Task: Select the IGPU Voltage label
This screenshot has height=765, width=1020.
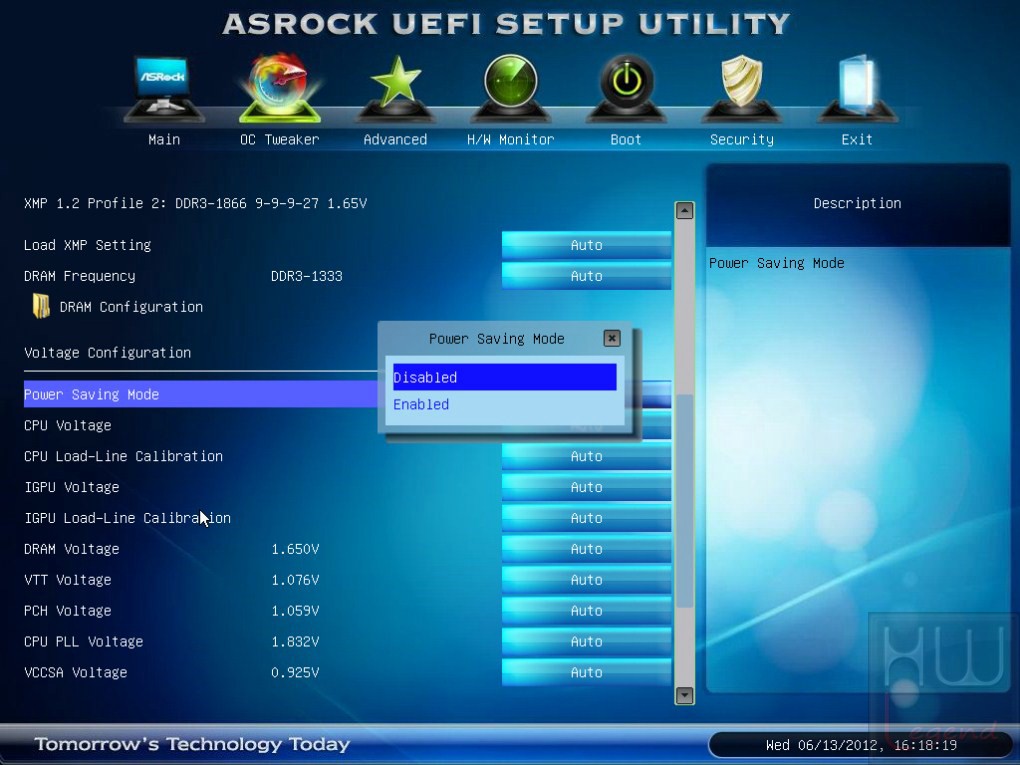Action: click(x=72, y=487)
